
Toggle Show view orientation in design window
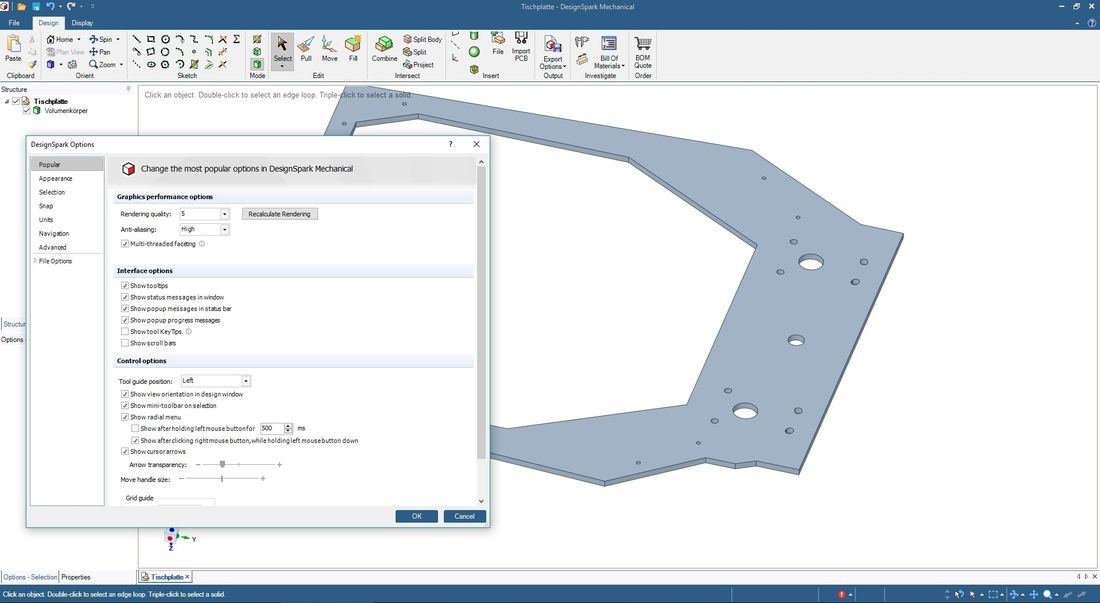pyautogui.click(x=125, y=394)
